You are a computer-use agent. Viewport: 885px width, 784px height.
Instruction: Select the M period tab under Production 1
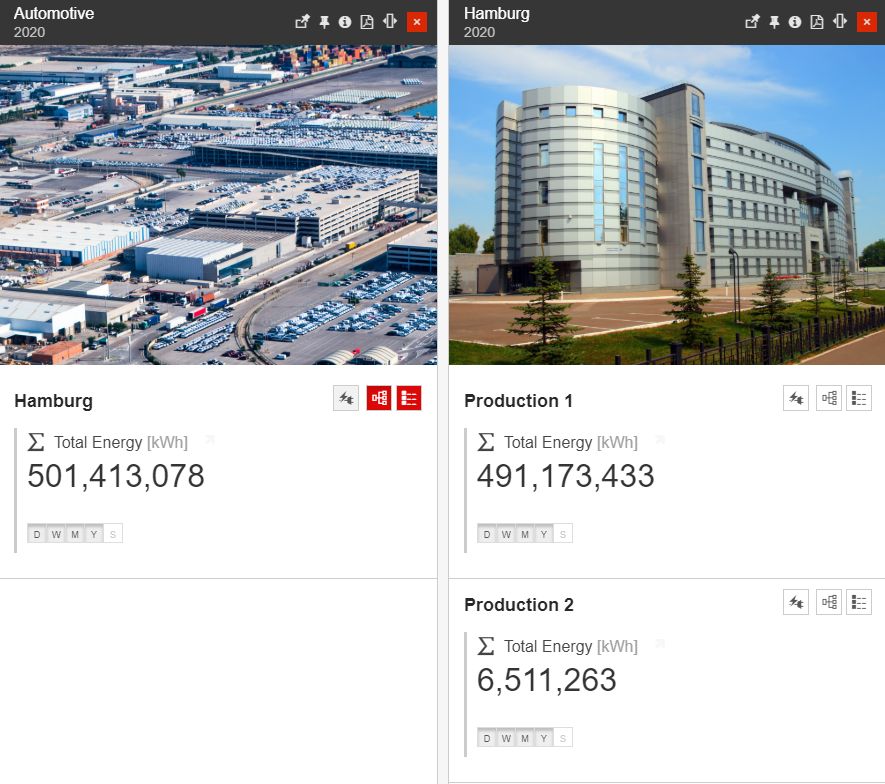point(525,534)
